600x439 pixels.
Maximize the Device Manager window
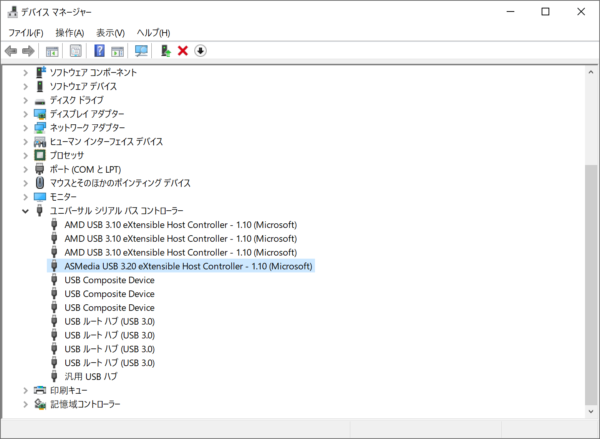545,12
